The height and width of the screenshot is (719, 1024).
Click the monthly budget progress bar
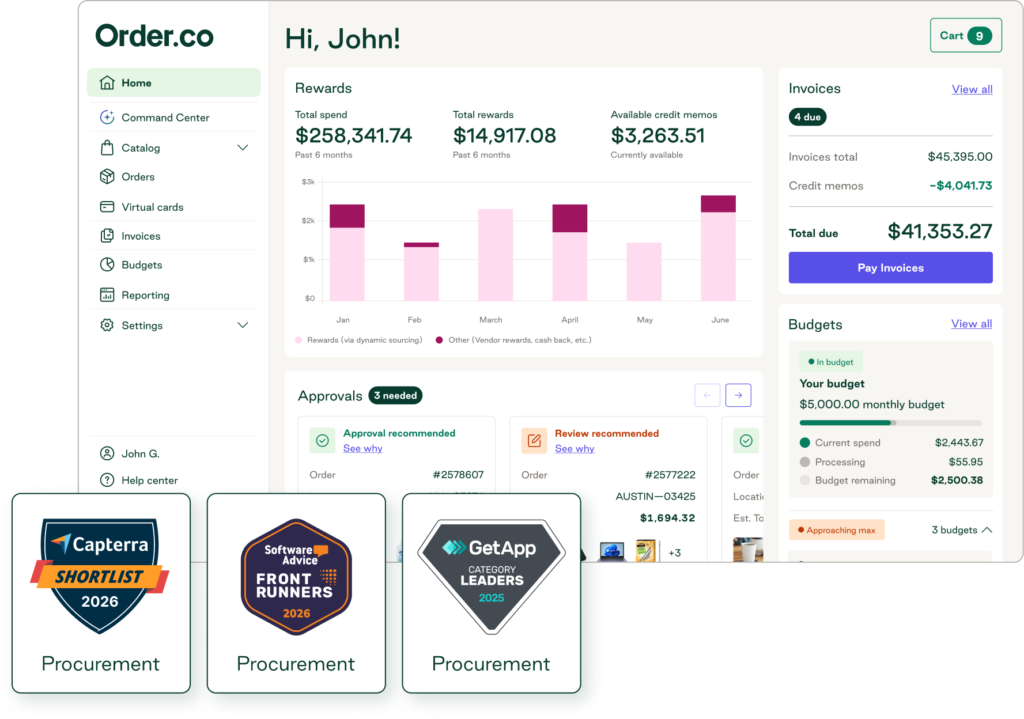(x=890, y=423)
